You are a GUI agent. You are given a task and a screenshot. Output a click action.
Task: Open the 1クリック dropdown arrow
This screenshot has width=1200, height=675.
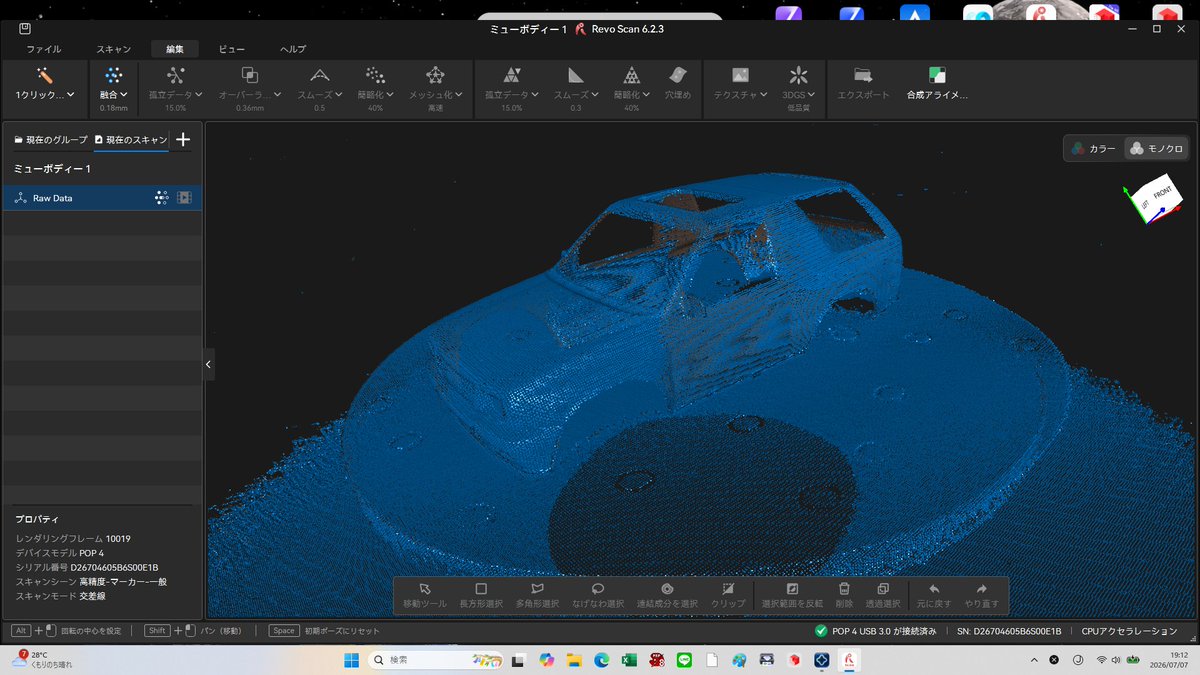[x=72, y=95]
